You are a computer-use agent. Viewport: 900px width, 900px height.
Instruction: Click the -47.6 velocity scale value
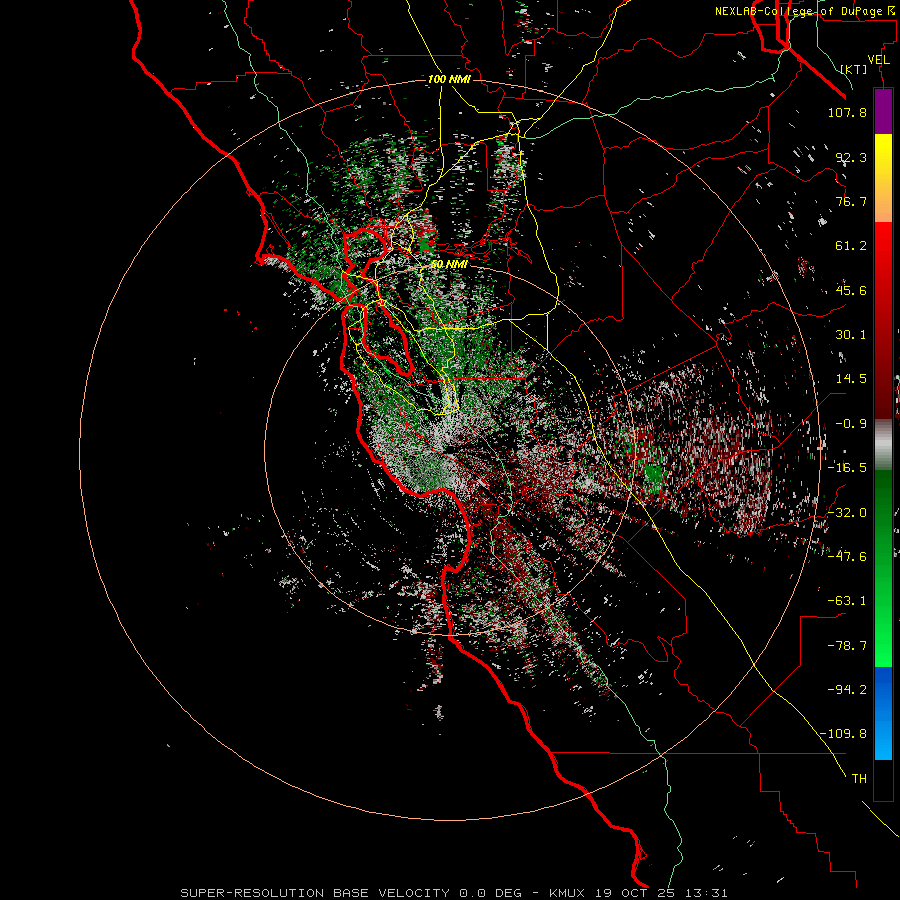click(847, 556)
